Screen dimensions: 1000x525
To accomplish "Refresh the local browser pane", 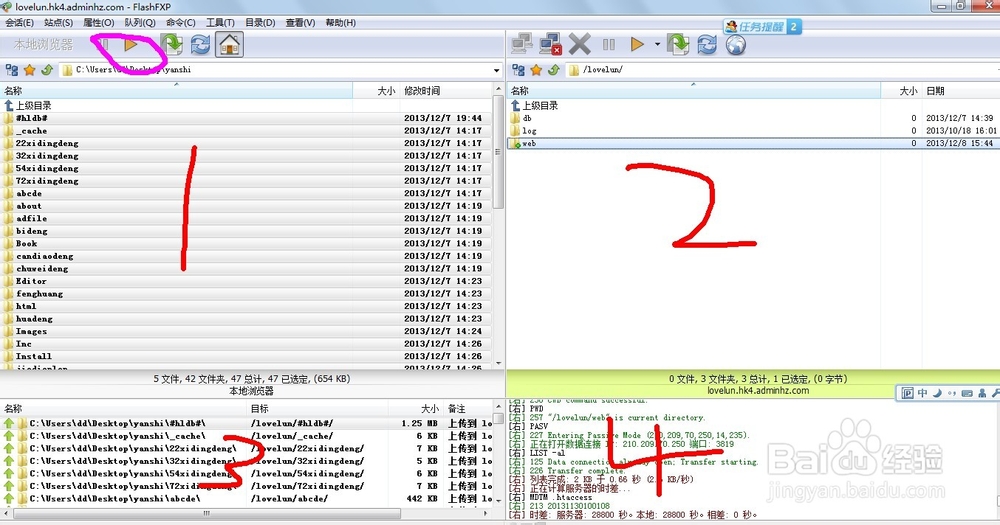I will point(200,45).
